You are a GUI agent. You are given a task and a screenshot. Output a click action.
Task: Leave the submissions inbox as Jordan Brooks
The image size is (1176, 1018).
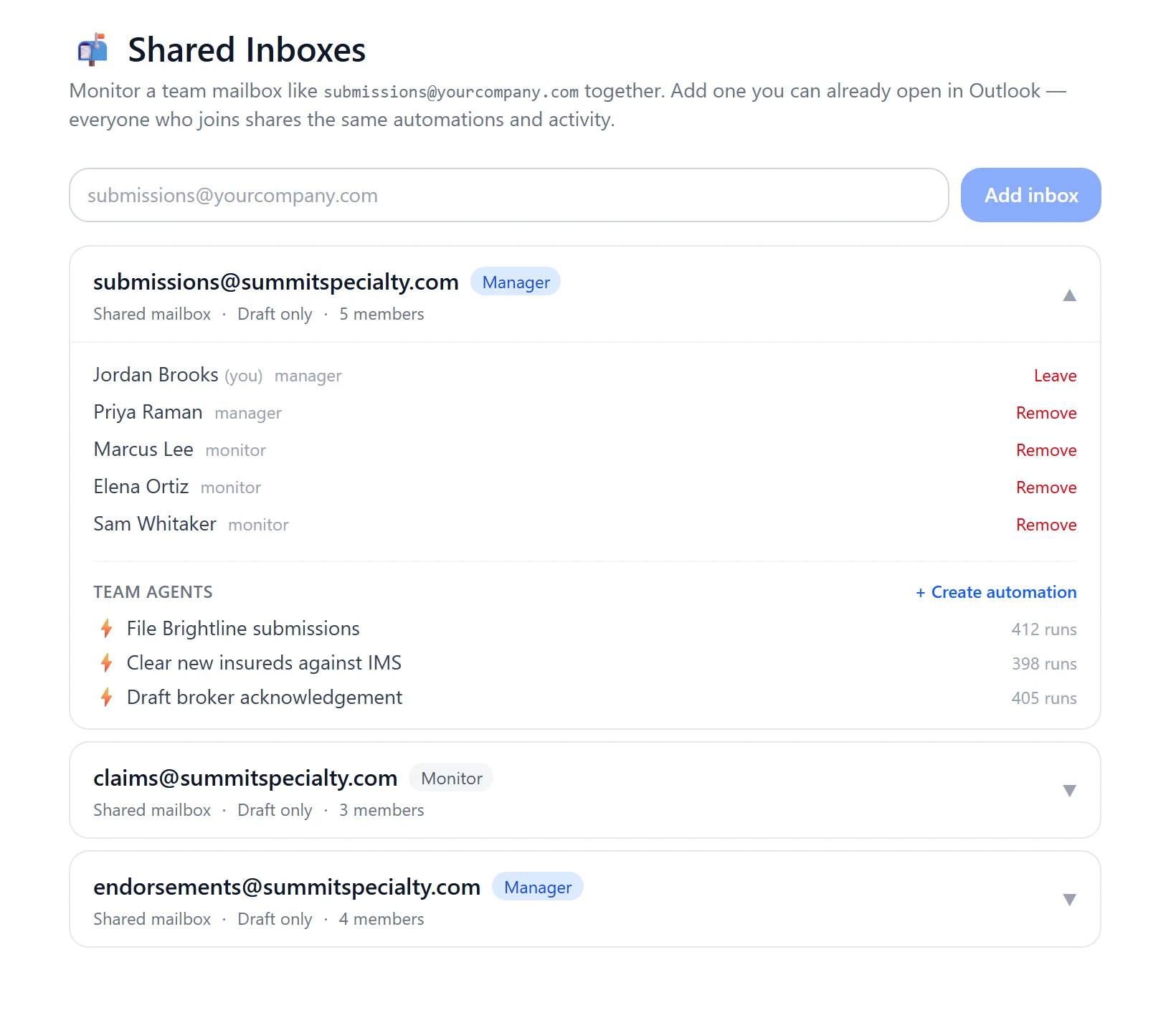pyautogui.click(x=1055, y=376)
